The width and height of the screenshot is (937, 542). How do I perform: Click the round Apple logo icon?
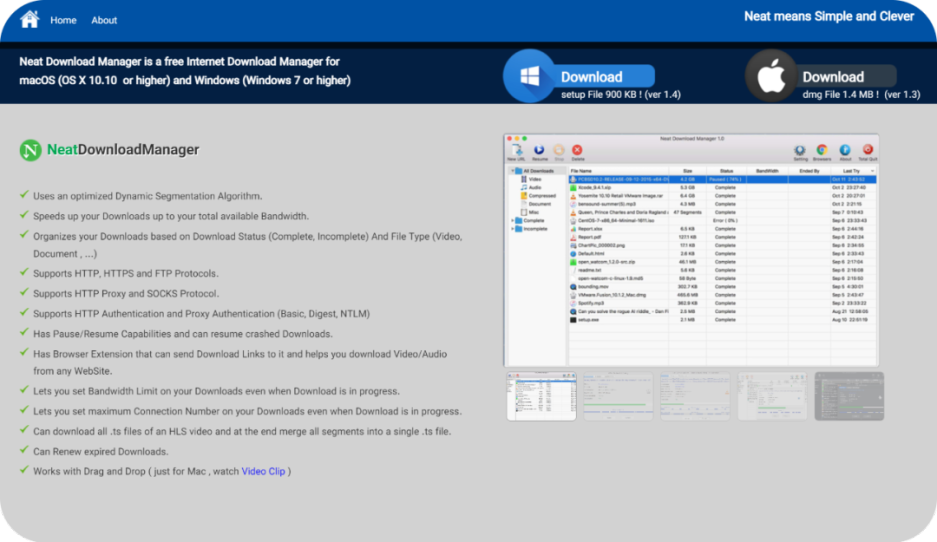(x=771, y=76)
